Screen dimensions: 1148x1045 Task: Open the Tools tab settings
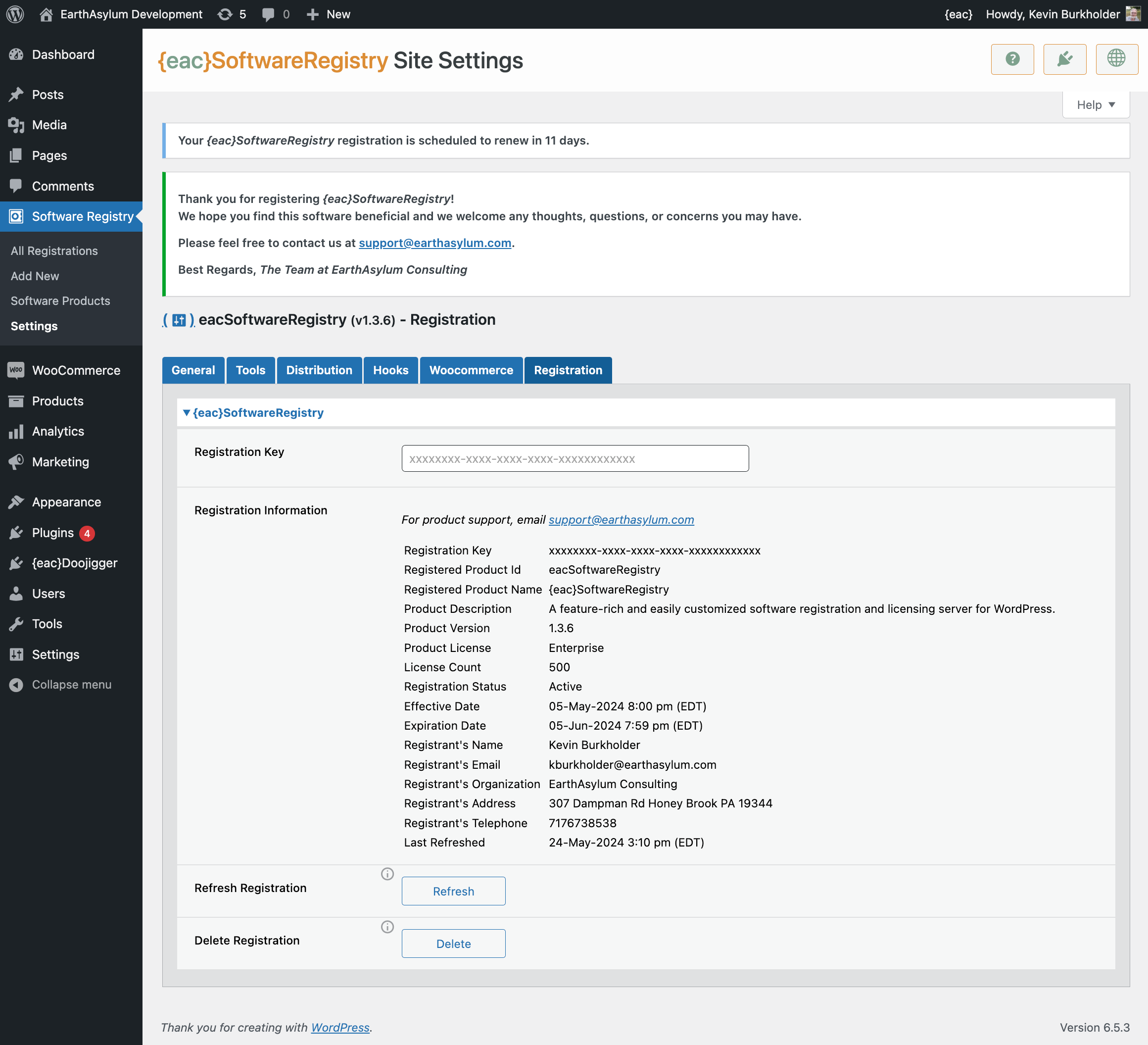point(250,370)
